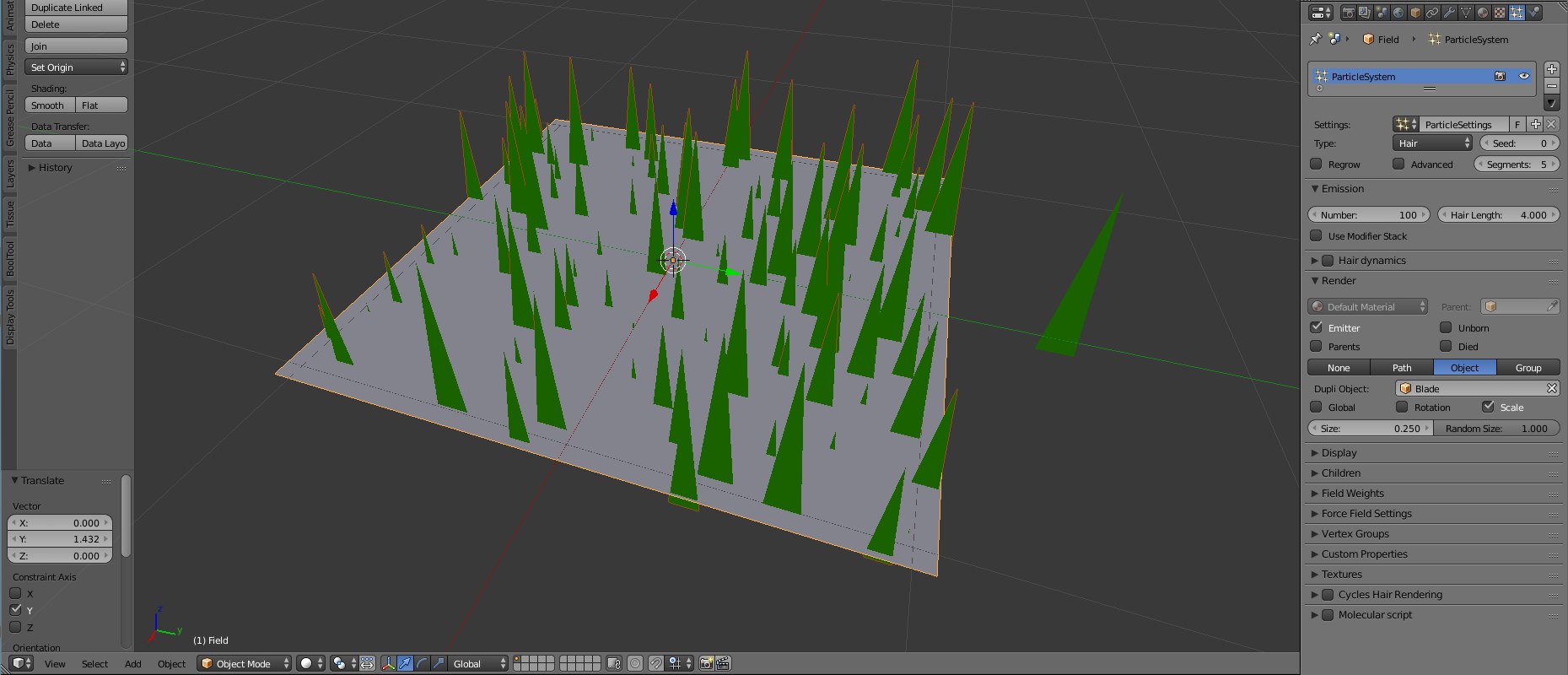Open the Particles properties tab (sparkles icon)
The width and height of the screenshot is (1568, 675).
point(1517,13)
